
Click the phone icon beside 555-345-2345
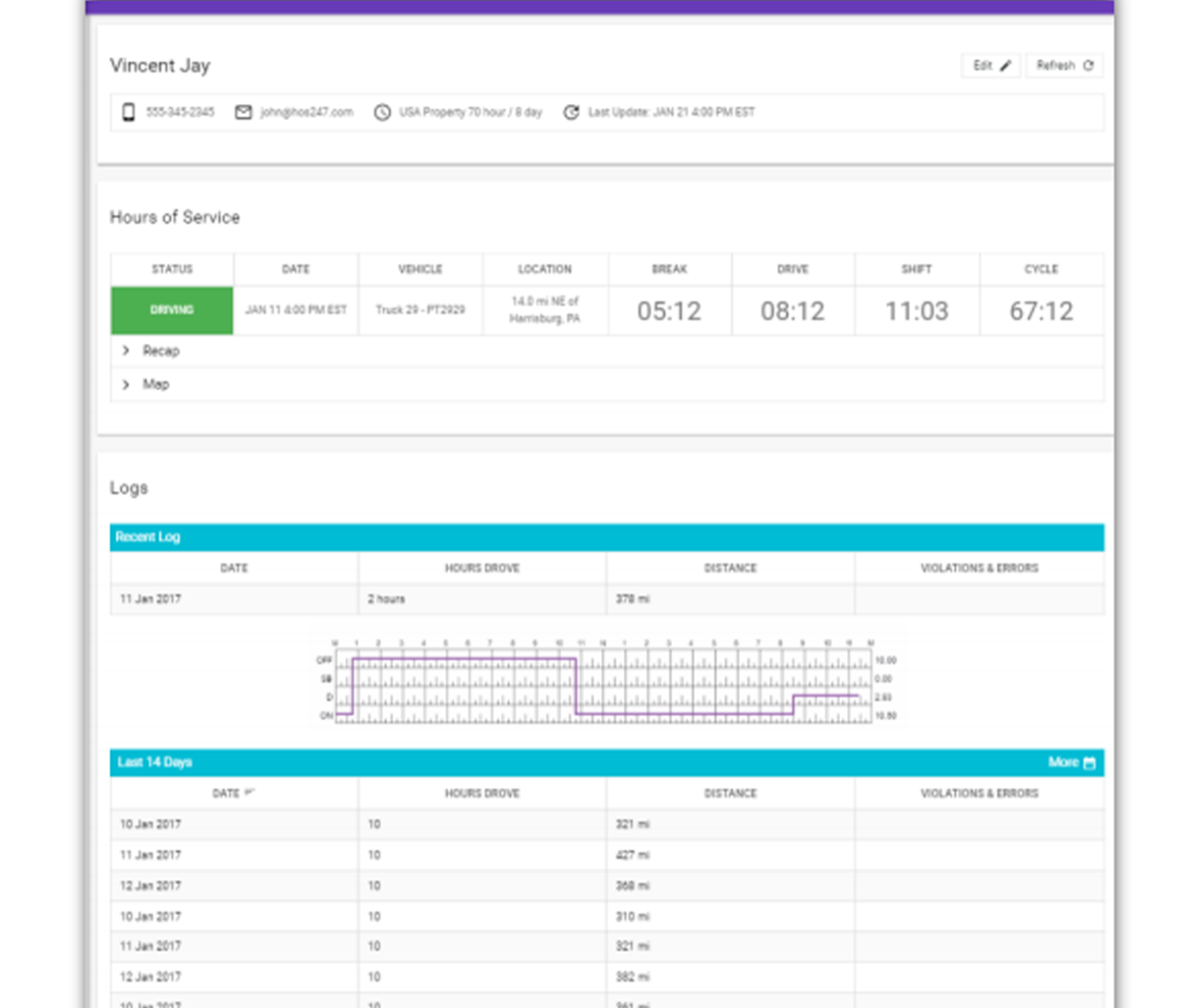[x=128, y=112]
